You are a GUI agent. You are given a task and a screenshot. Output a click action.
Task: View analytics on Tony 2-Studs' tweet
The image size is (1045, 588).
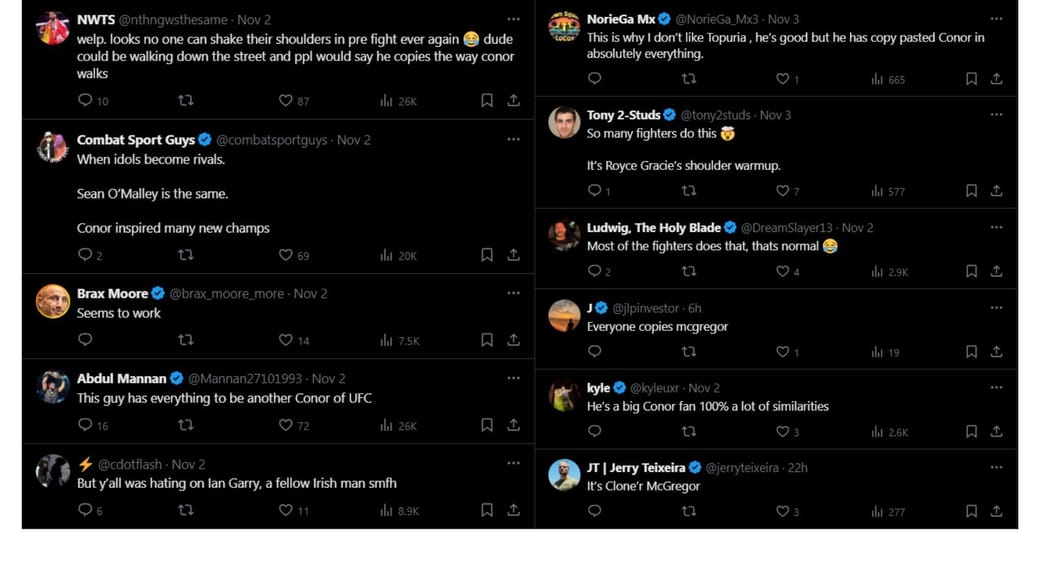880,190
